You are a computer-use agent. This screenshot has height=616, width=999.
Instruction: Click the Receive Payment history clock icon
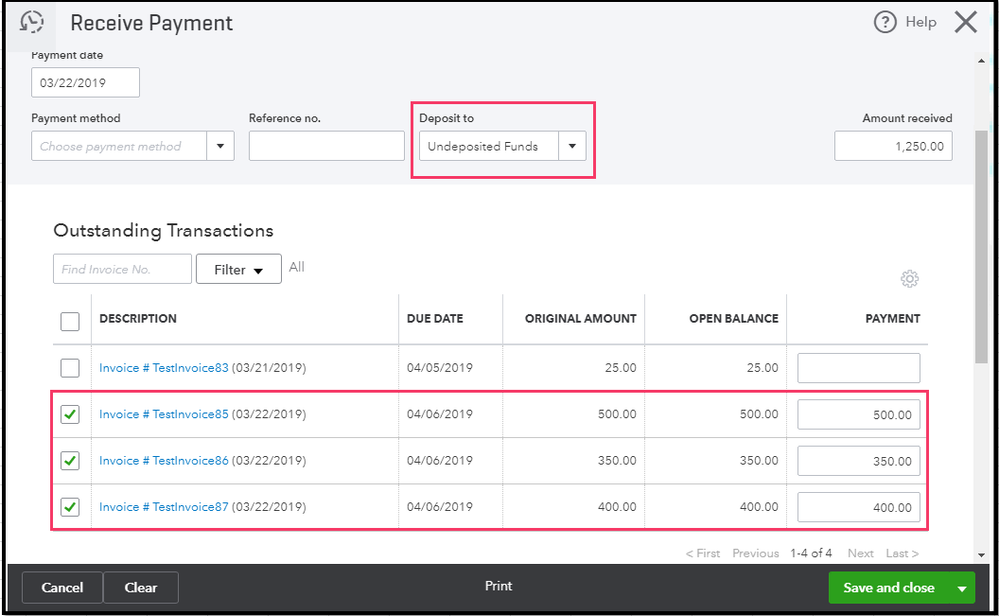[32, 22]
